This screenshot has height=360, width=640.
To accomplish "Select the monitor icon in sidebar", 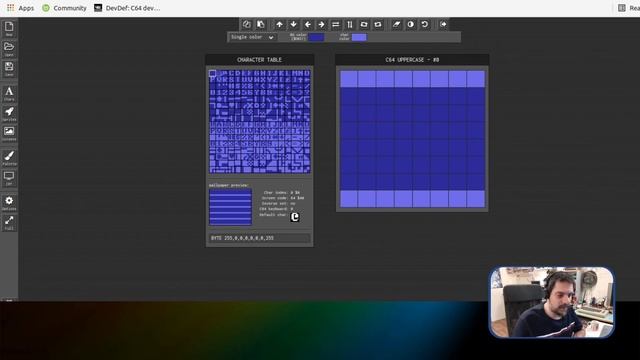I will [x=9, y=178].
